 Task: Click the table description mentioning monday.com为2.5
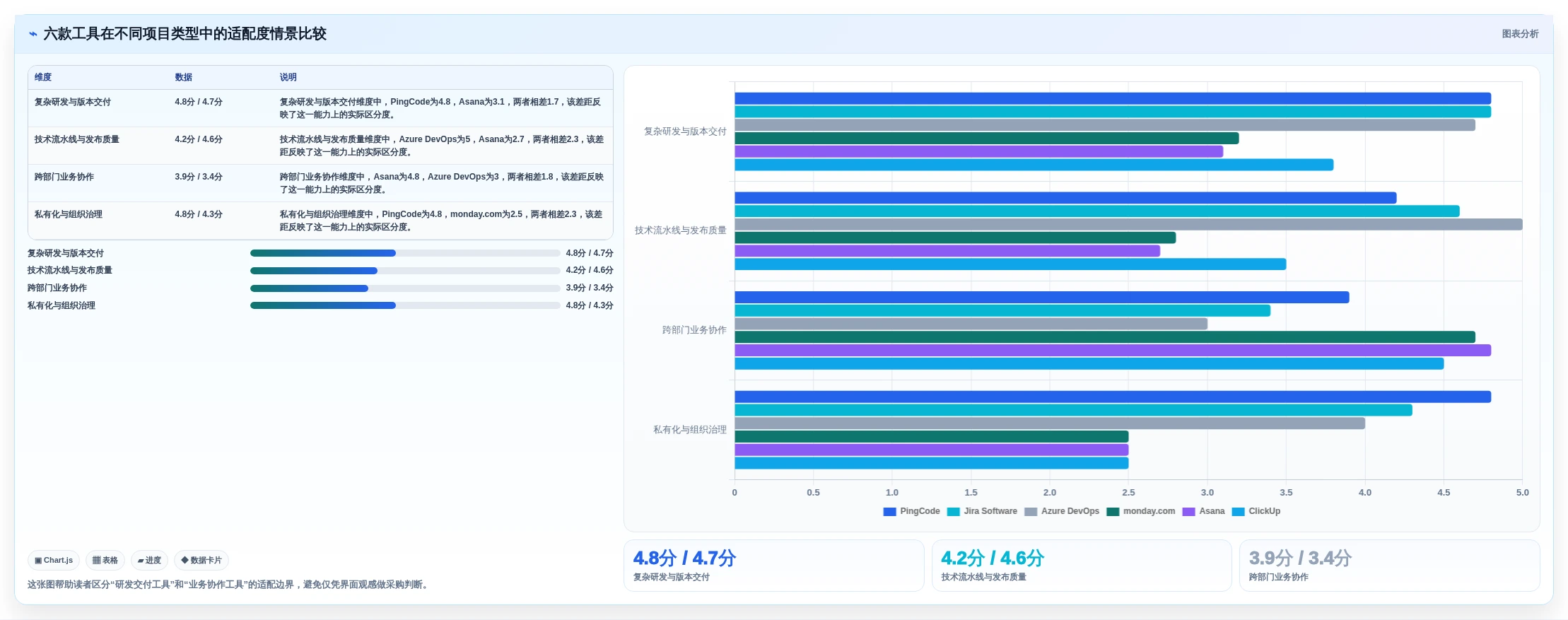(441, 221)
